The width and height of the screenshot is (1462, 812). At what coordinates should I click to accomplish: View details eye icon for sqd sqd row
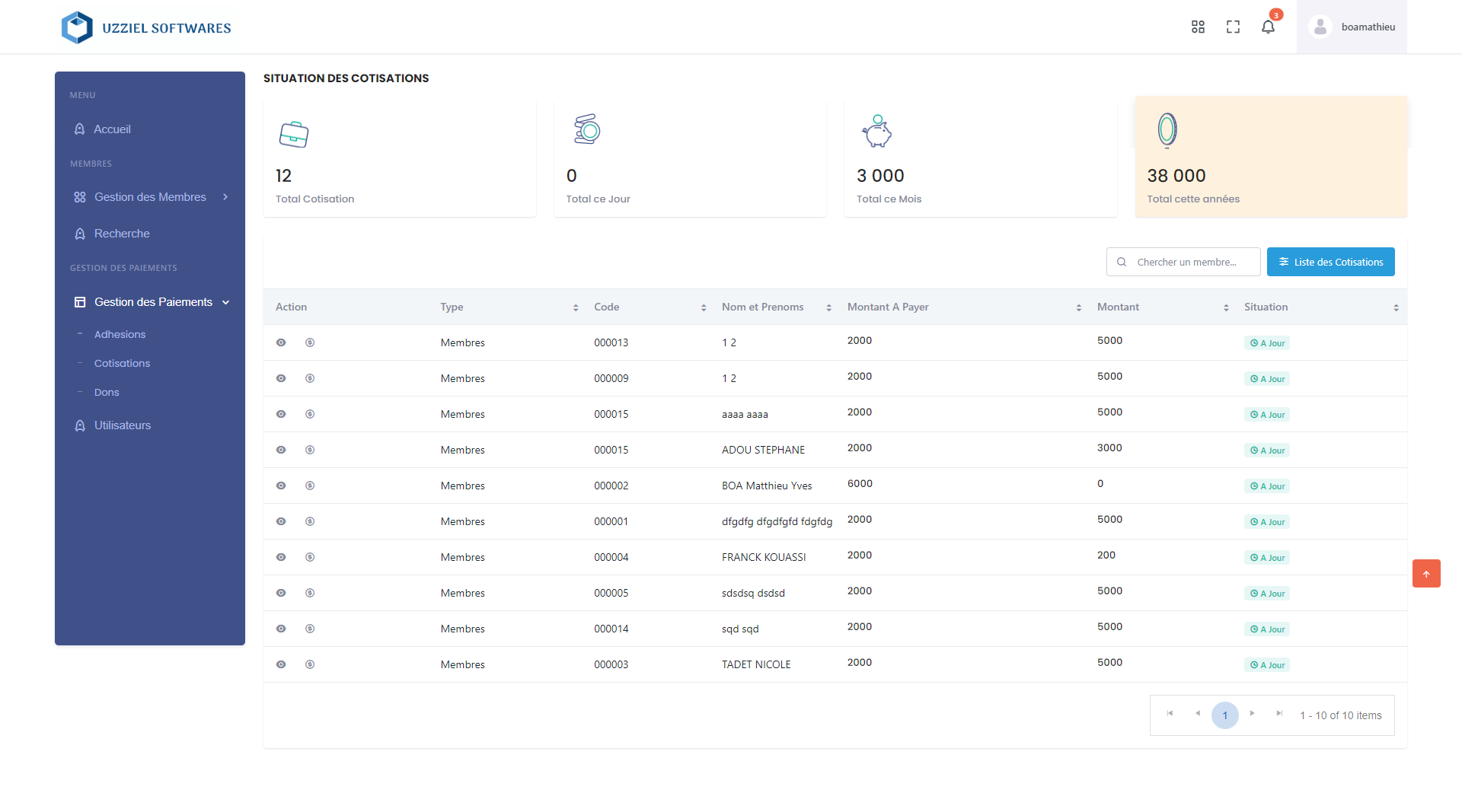pos(281,629)
